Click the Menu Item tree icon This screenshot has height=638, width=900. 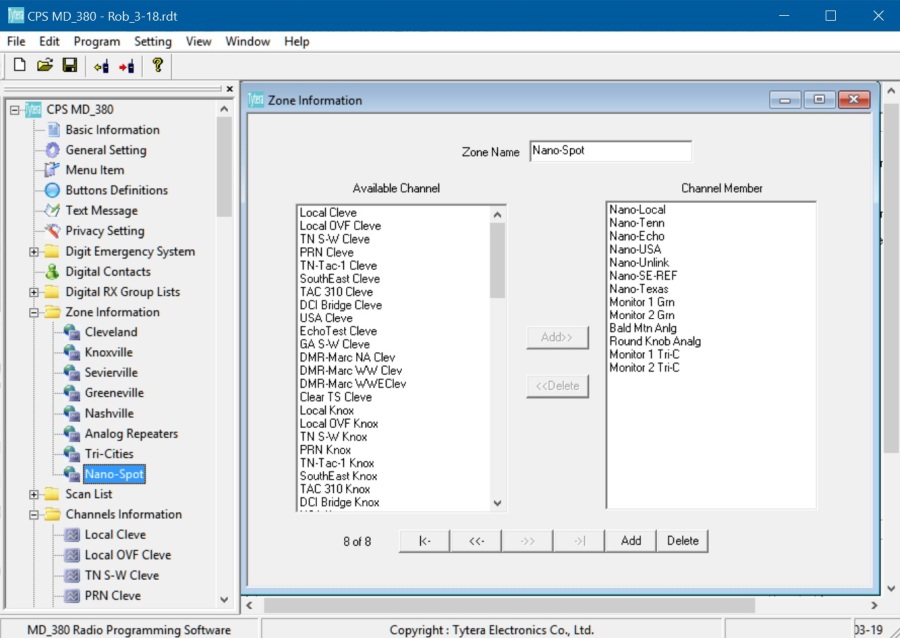[x=52, y=170]
